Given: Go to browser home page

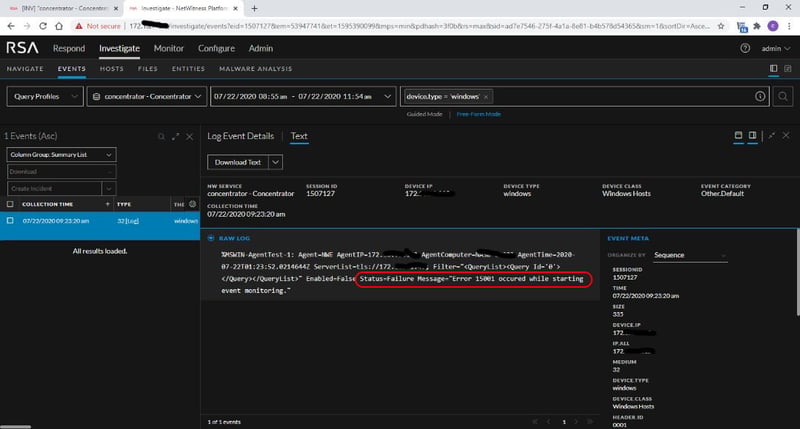Looking at the screenshot, I should [x=59, y=26].
